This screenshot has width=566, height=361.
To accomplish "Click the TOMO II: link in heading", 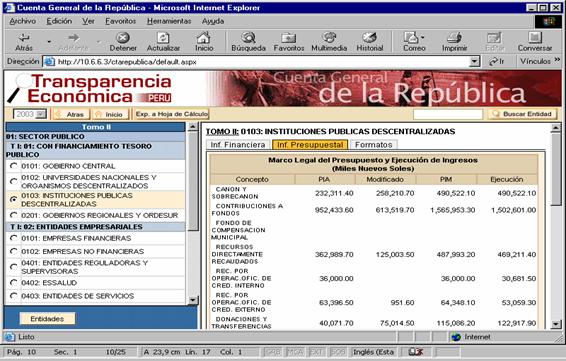I will pos(222,131).
